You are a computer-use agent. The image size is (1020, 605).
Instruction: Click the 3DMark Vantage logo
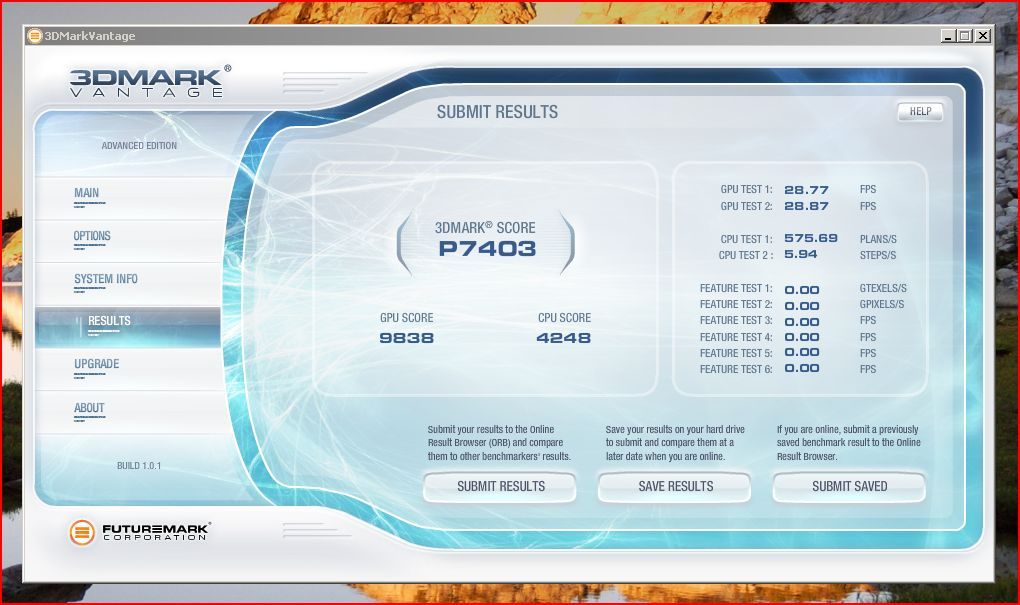150,82
